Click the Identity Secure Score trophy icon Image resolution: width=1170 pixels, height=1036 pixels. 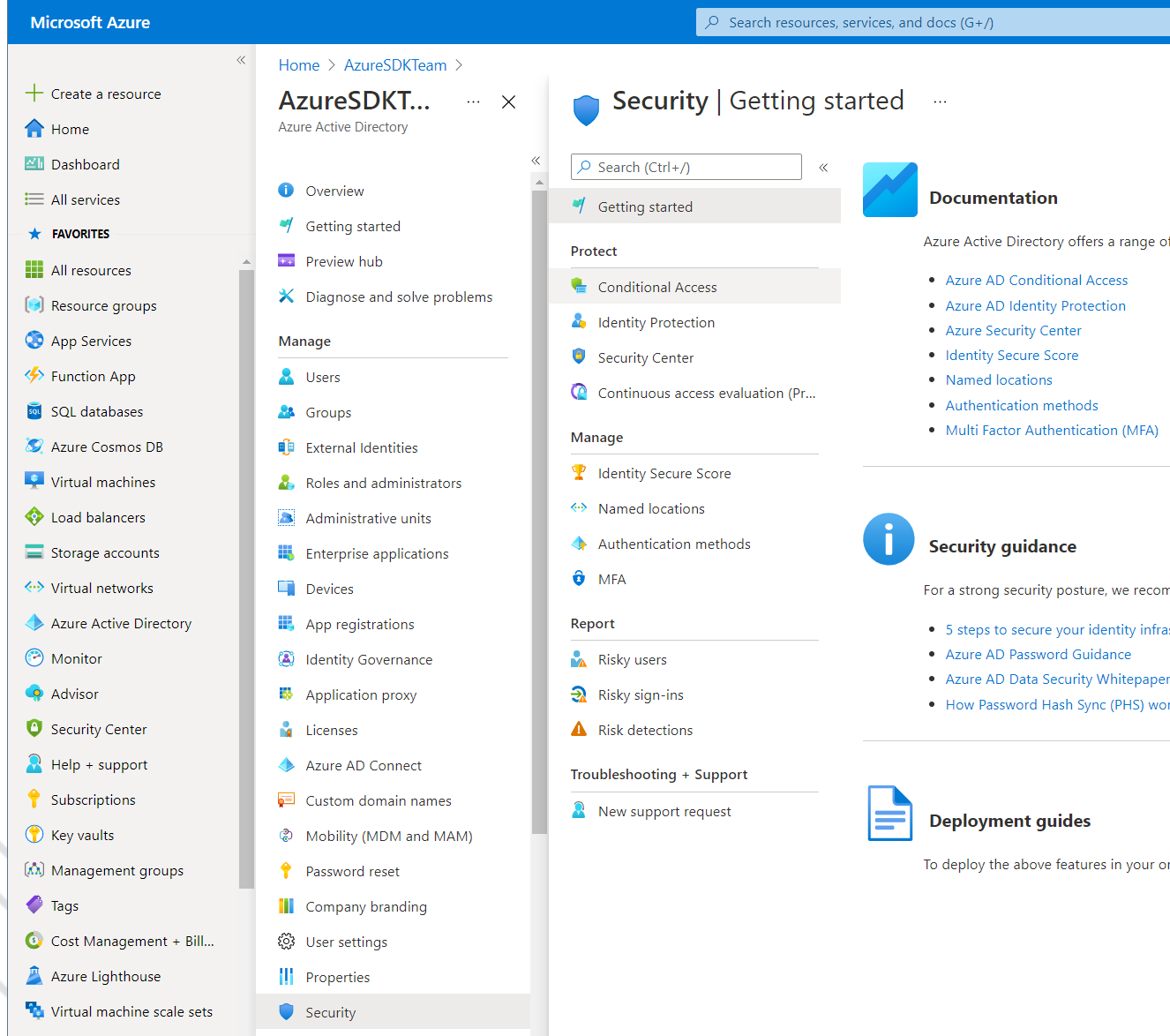pyautogui.click(x=579, y=473)
